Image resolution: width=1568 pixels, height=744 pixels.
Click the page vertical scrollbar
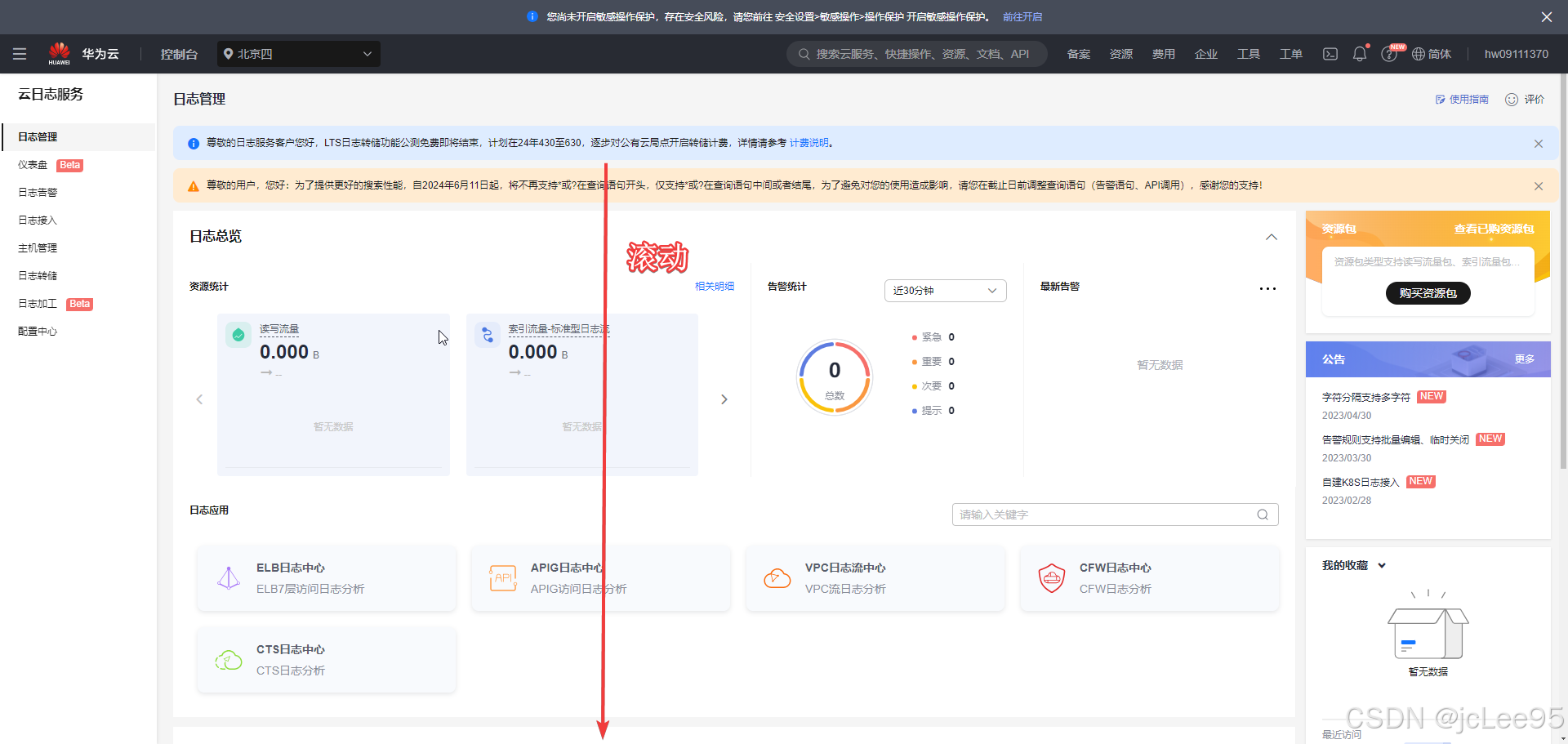pos(1563,270)
